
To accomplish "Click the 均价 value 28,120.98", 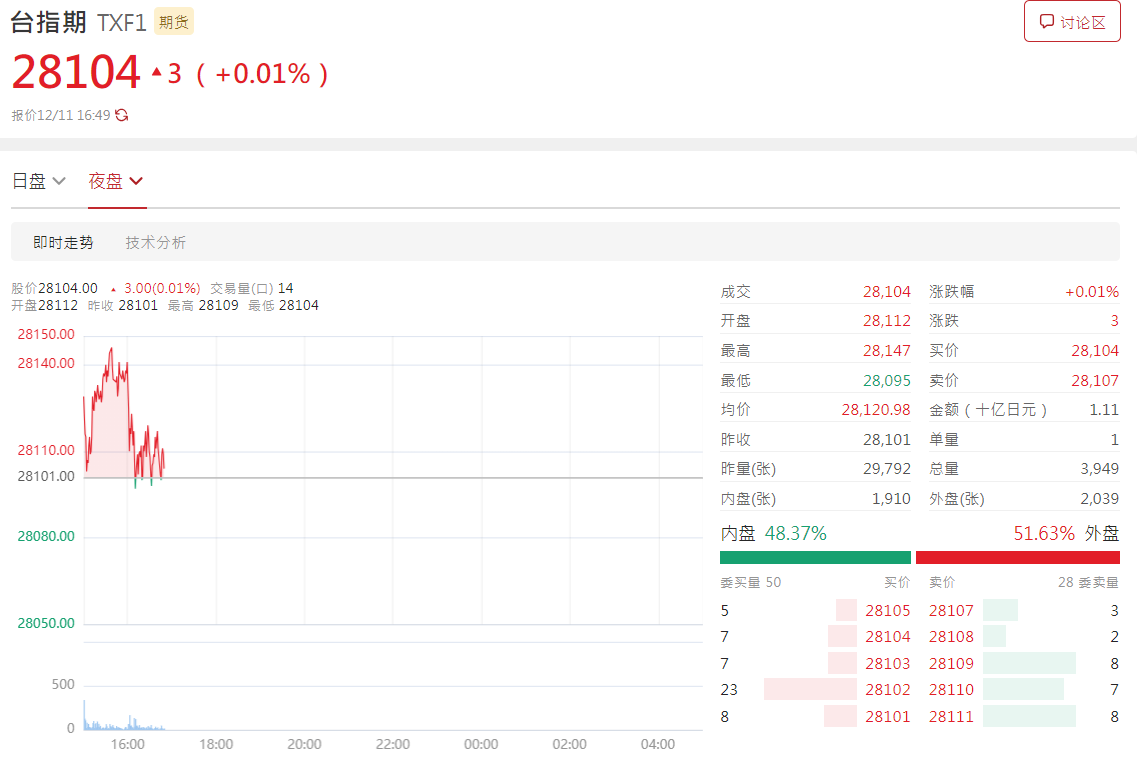I will (x=875, y=410).
